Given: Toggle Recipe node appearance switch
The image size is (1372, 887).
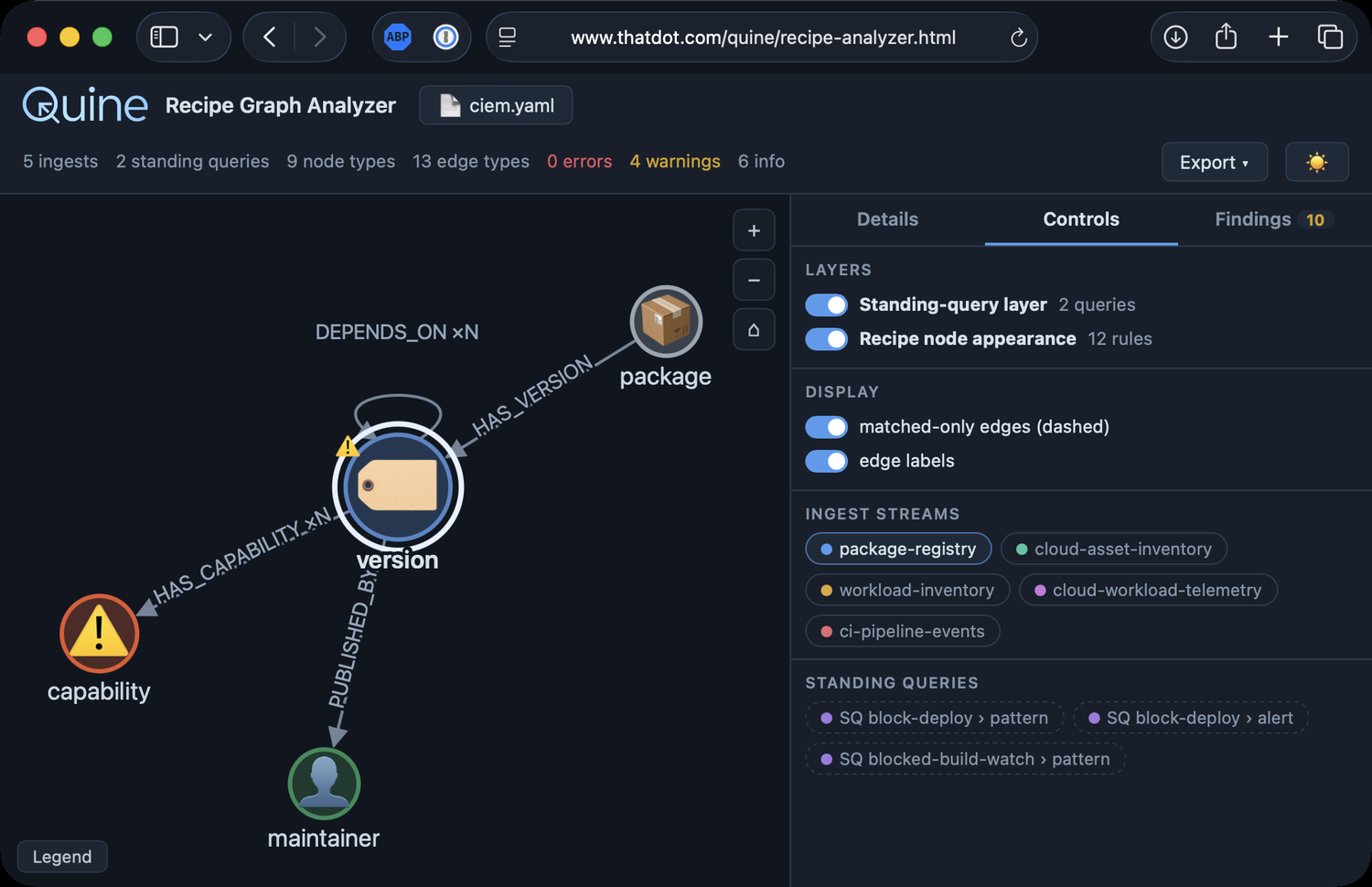Looking at the screenshot, I should tap(827, 338).
